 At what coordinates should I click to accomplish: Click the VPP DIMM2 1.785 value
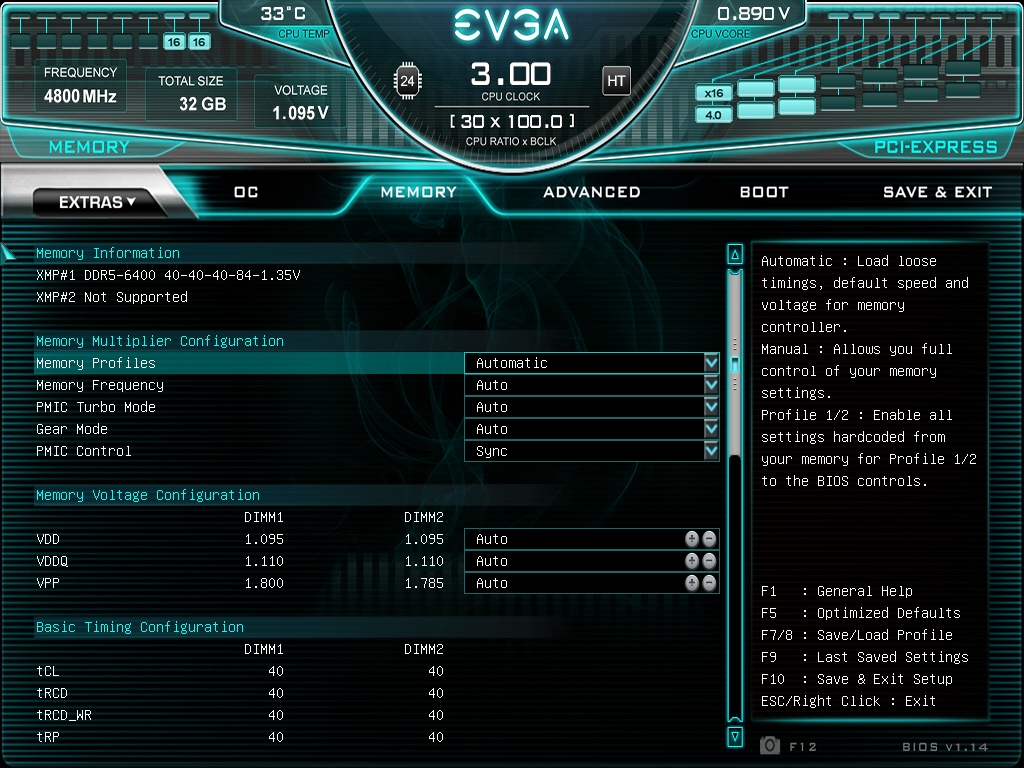[424, 583]
